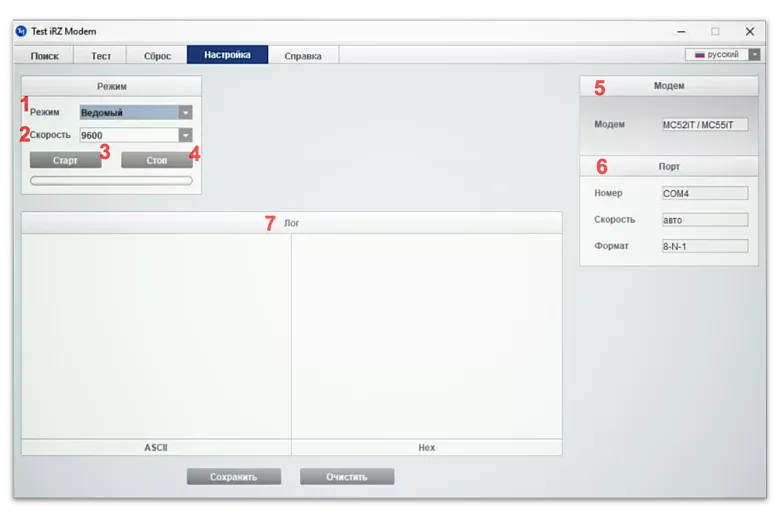
Task: Click inside the Hex log pane
Action: pyautogui.click(x=426, y=335)
